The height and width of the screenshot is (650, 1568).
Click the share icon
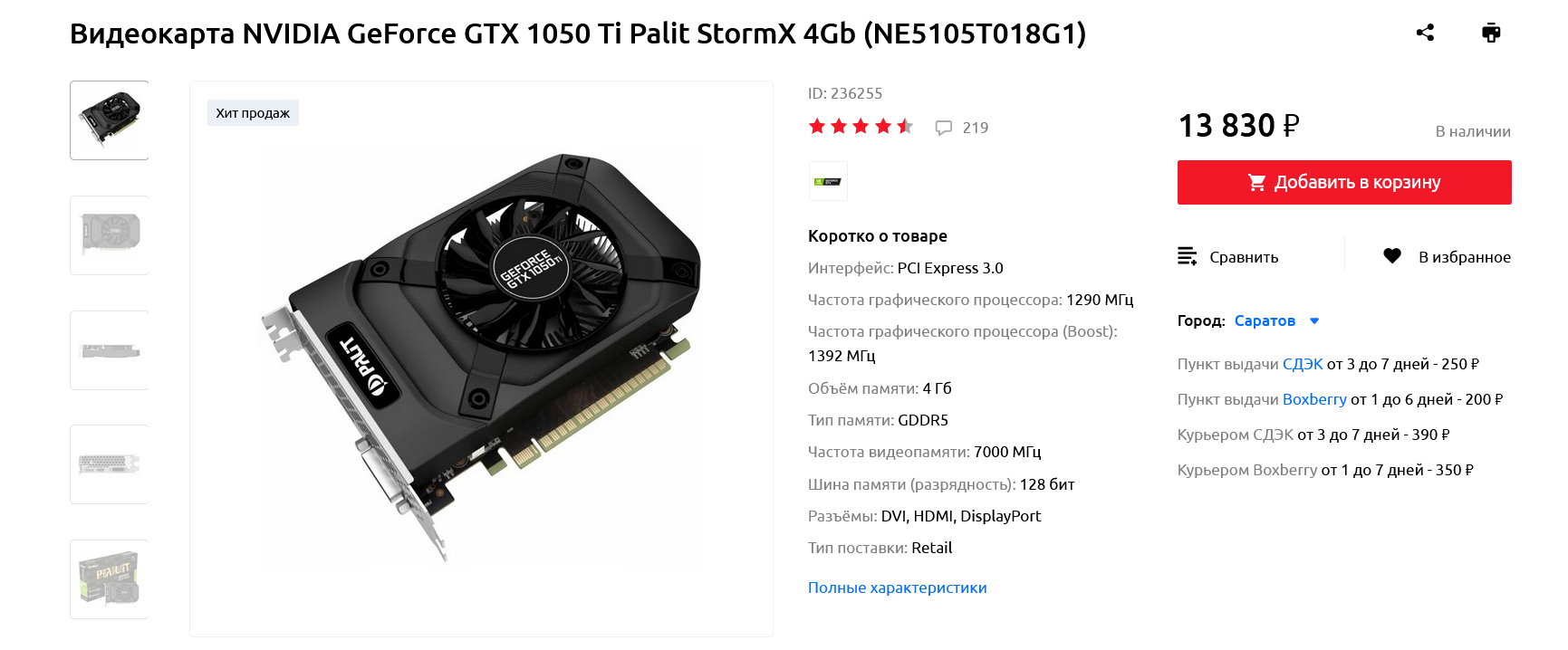click(x=1425, y=33)
